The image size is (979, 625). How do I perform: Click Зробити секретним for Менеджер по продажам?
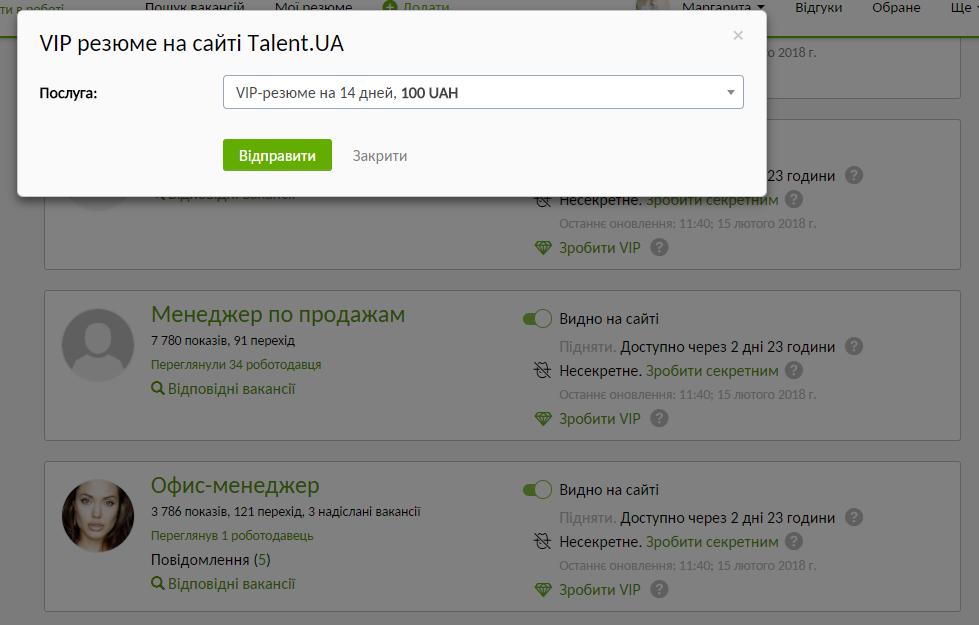(712, 371)
